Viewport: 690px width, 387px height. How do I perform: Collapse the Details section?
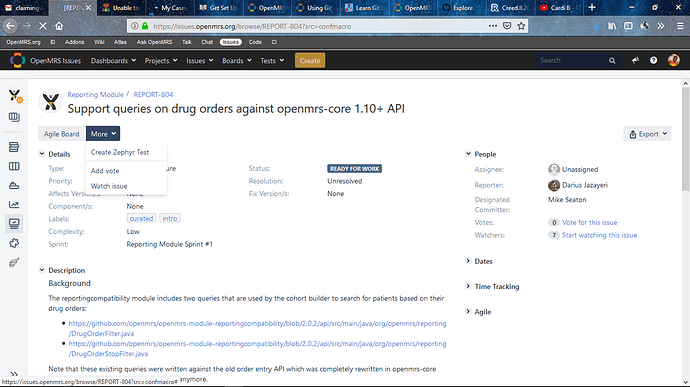click(42, 154)
